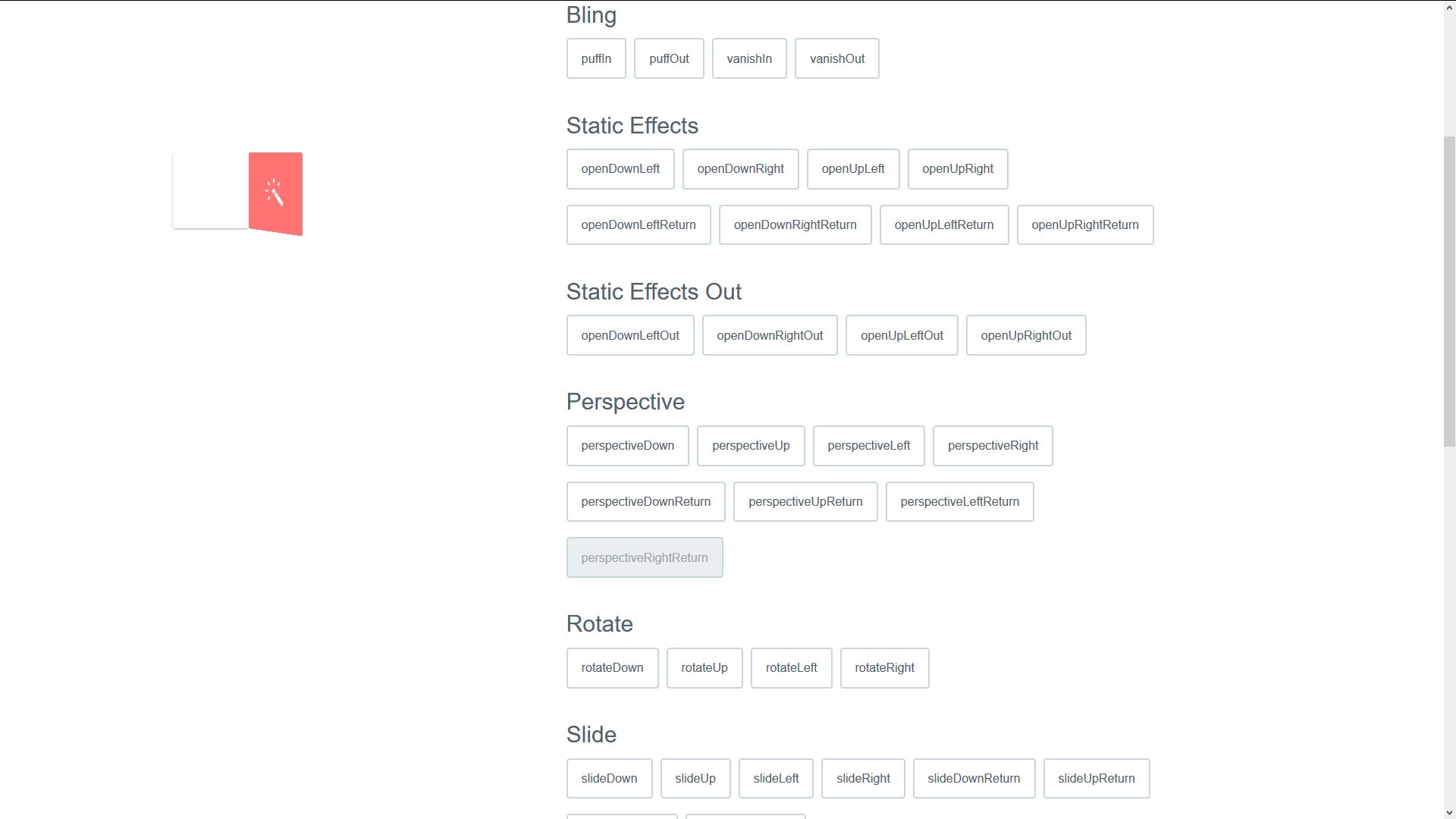Trigger the puffIn animation
The width and height of the screenshot is (1456, 819).
(596, 58)
